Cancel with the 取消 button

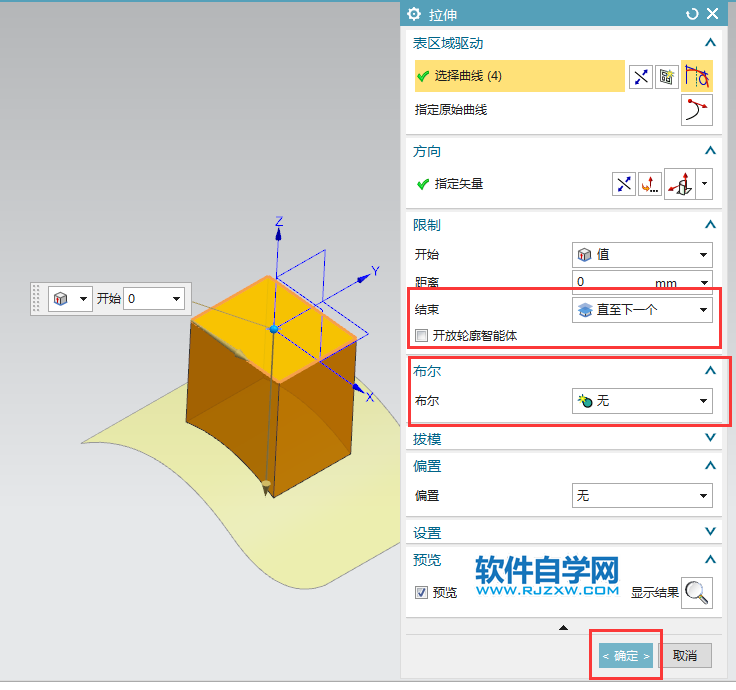coord(685,655)
